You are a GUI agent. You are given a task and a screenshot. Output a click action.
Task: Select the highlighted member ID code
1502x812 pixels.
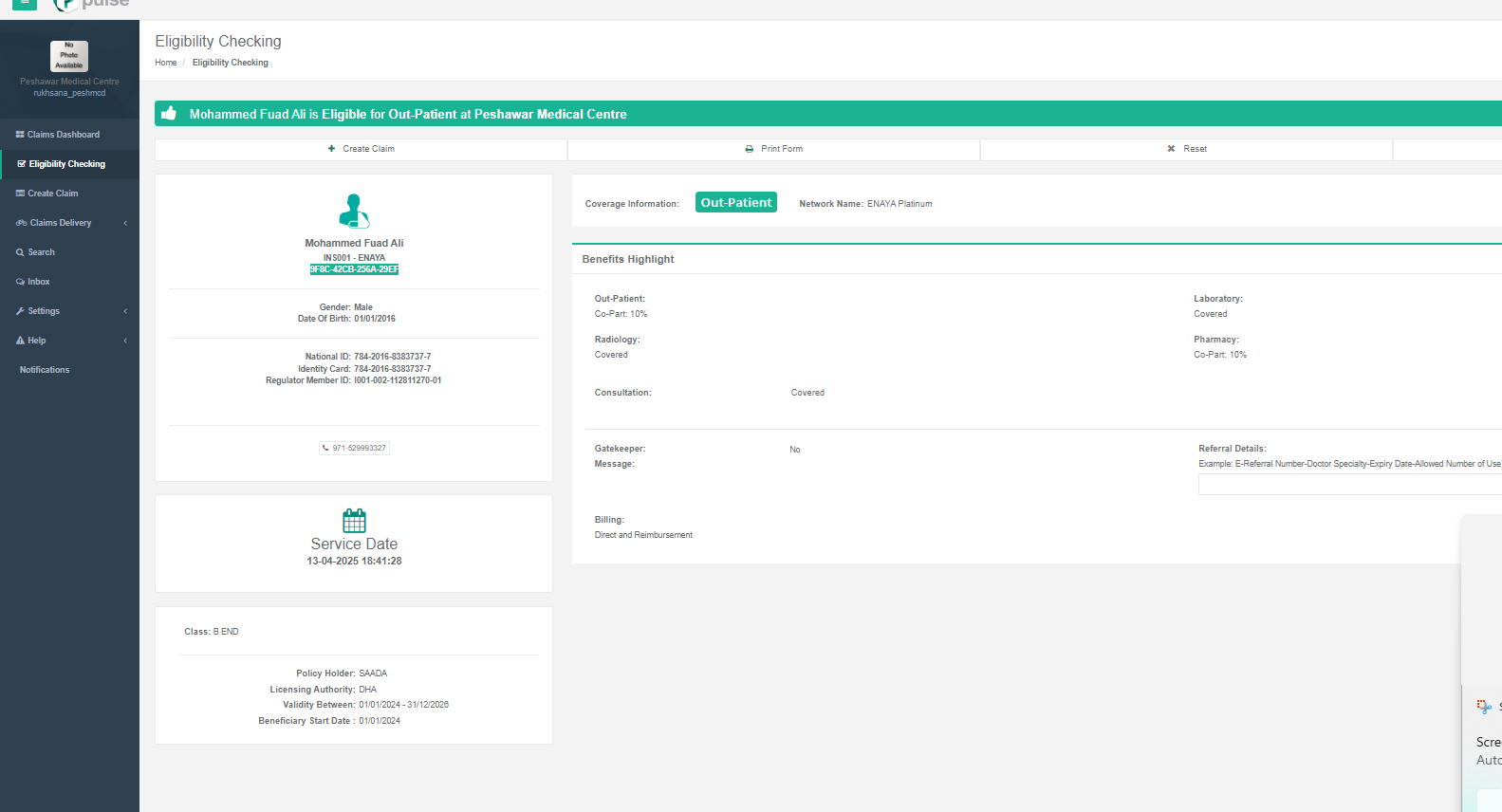click(354, 269)
